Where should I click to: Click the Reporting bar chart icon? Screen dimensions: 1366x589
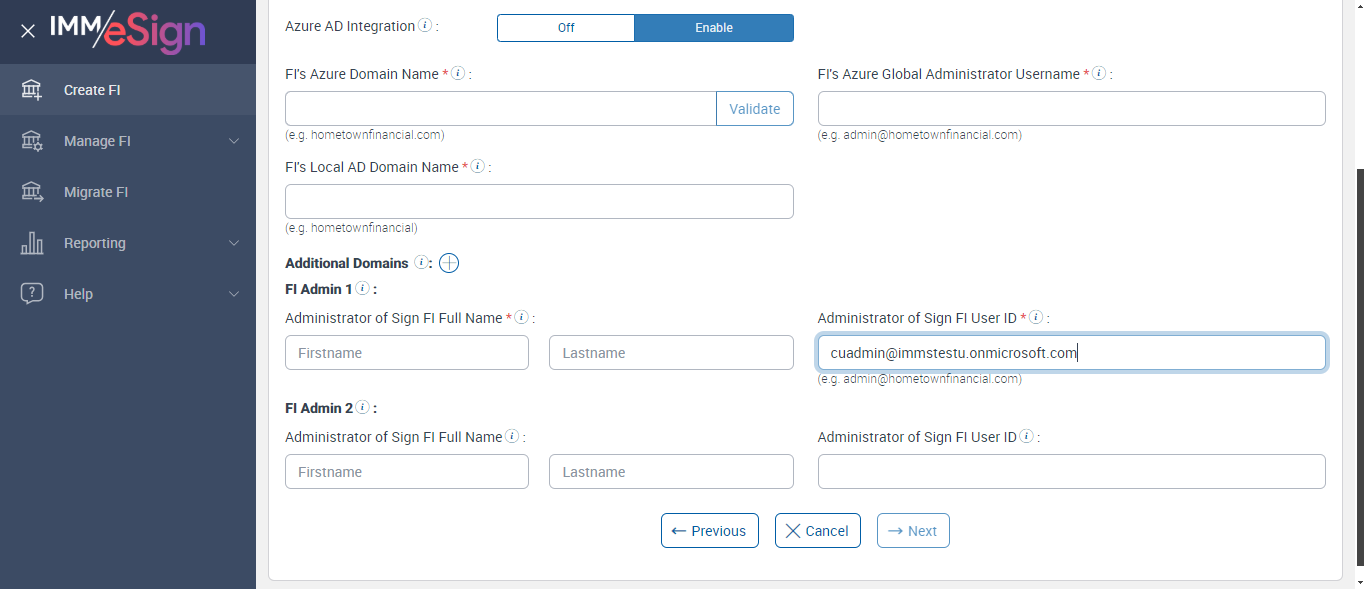32,243
